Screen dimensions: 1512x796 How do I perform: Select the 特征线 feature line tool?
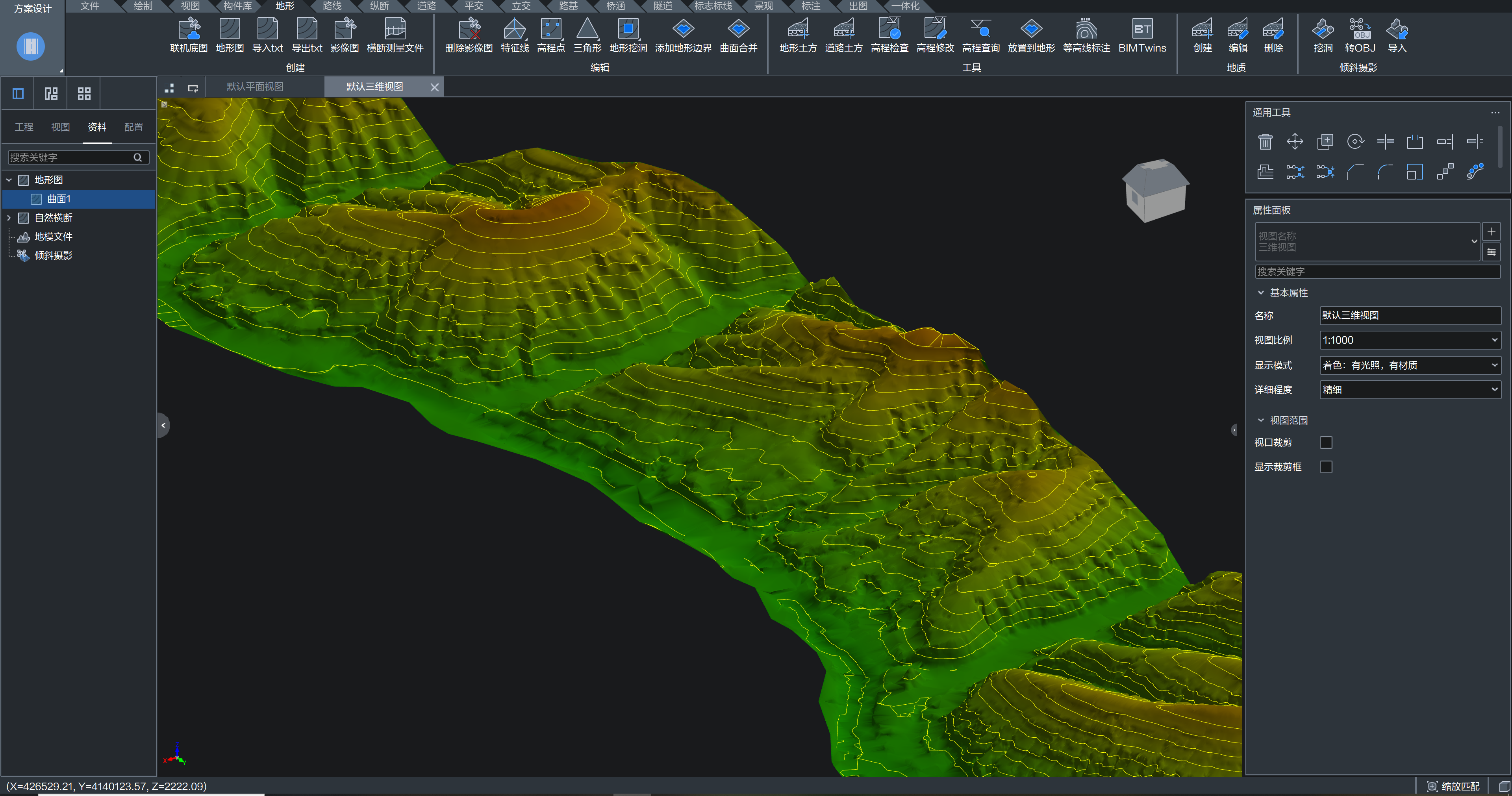click(514, 29)
